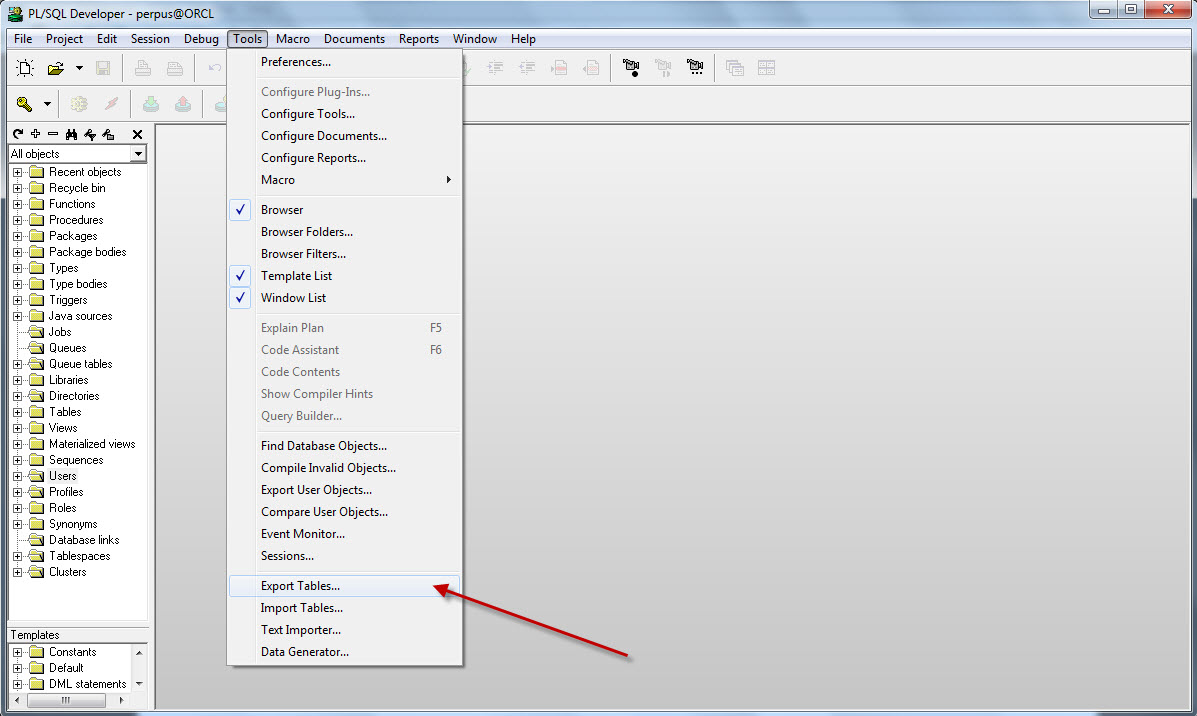Expand the Tables tree node

pyautogui.click(x=18, y=411)
